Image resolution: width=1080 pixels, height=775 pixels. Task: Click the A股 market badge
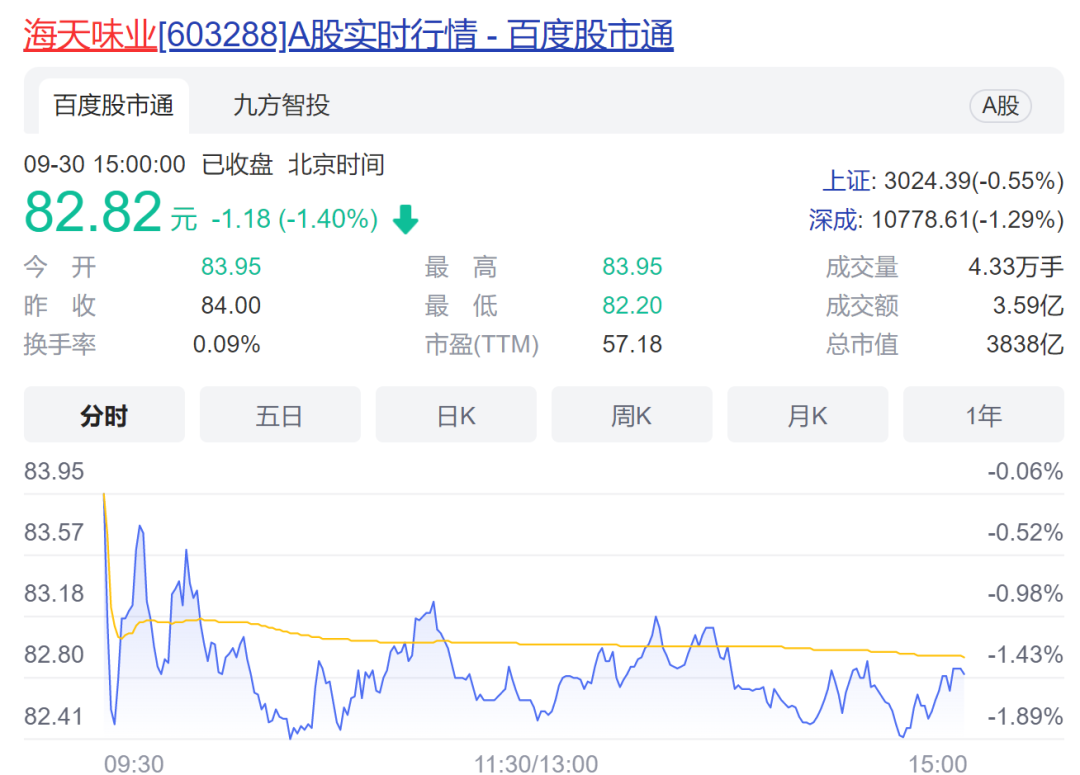(1000, 106)
